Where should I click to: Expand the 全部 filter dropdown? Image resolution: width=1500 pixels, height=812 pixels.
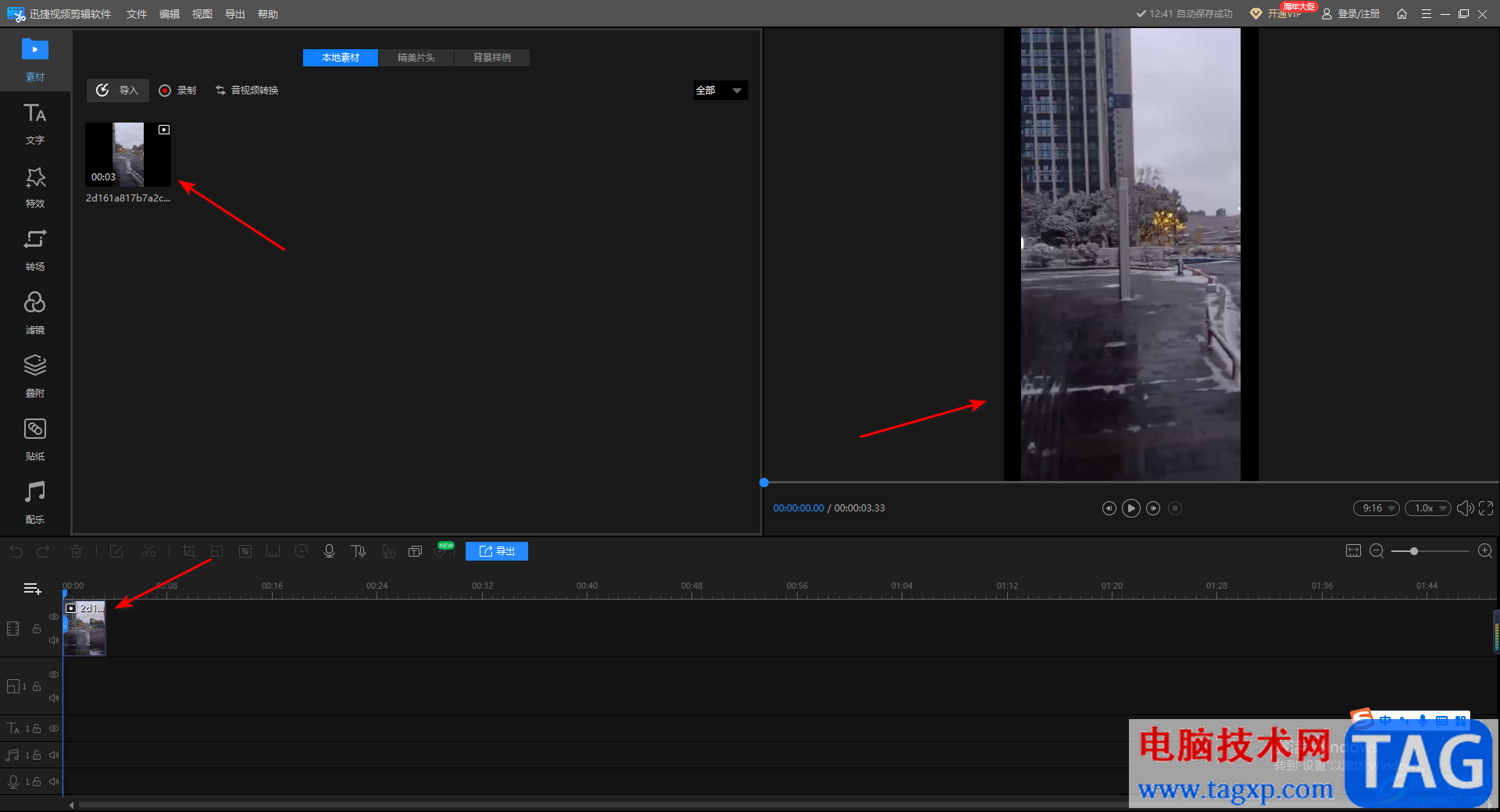[x=720, y=91]
